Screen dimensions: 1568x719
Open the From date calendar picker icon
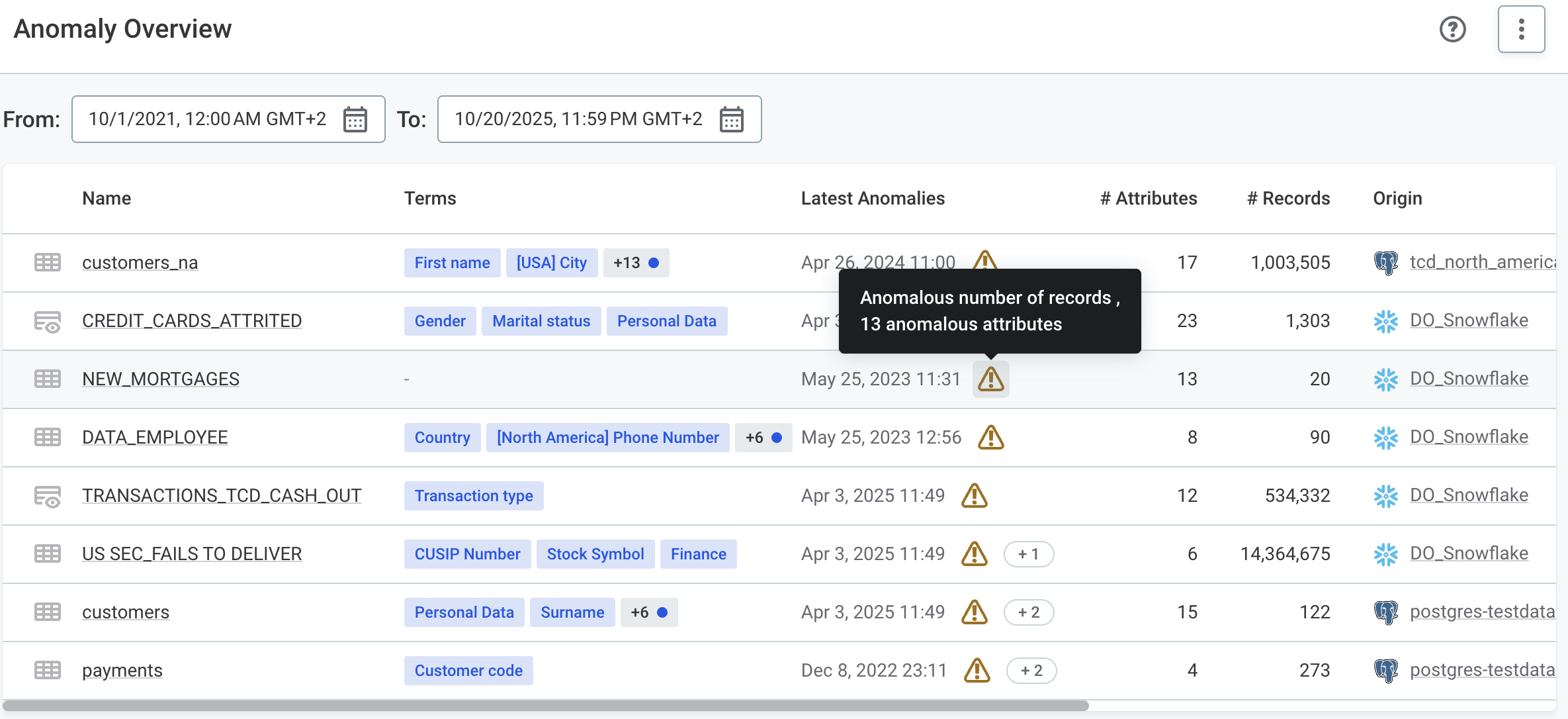pyautogui.click(x=356, y=119)
